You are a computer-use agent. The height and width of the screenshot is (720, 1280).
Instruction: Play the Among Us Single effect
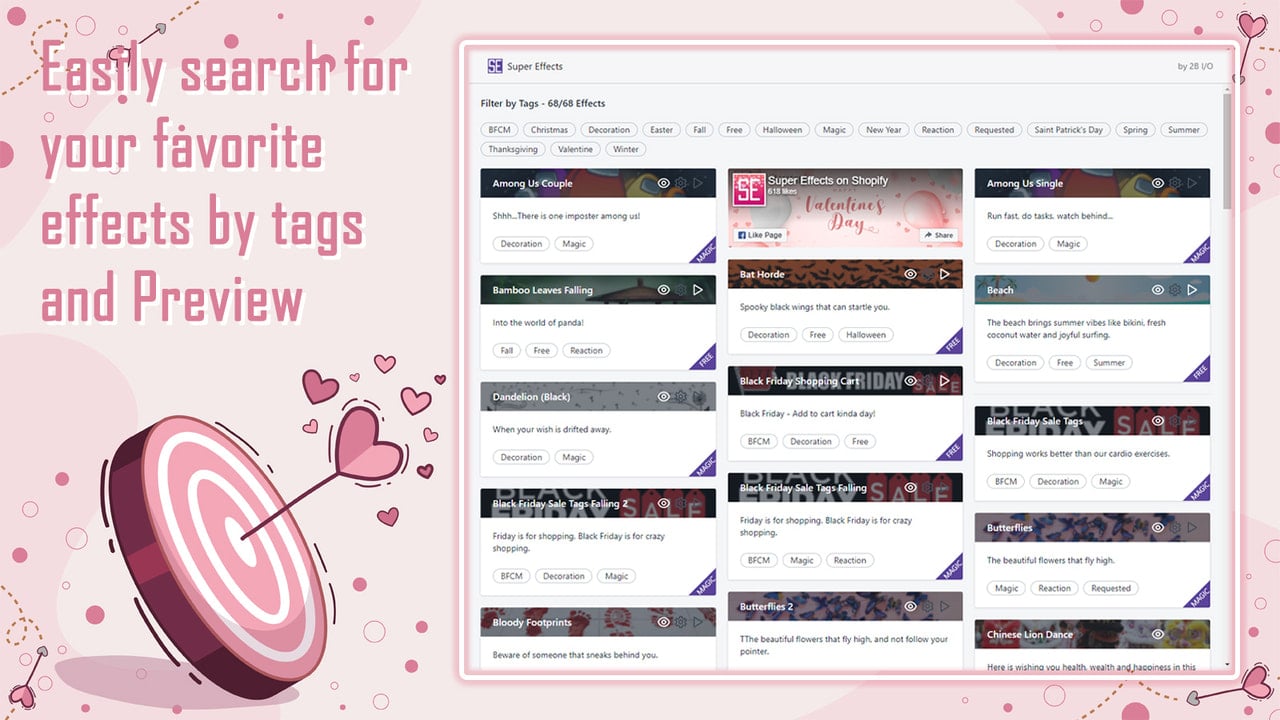(1192, 183)
